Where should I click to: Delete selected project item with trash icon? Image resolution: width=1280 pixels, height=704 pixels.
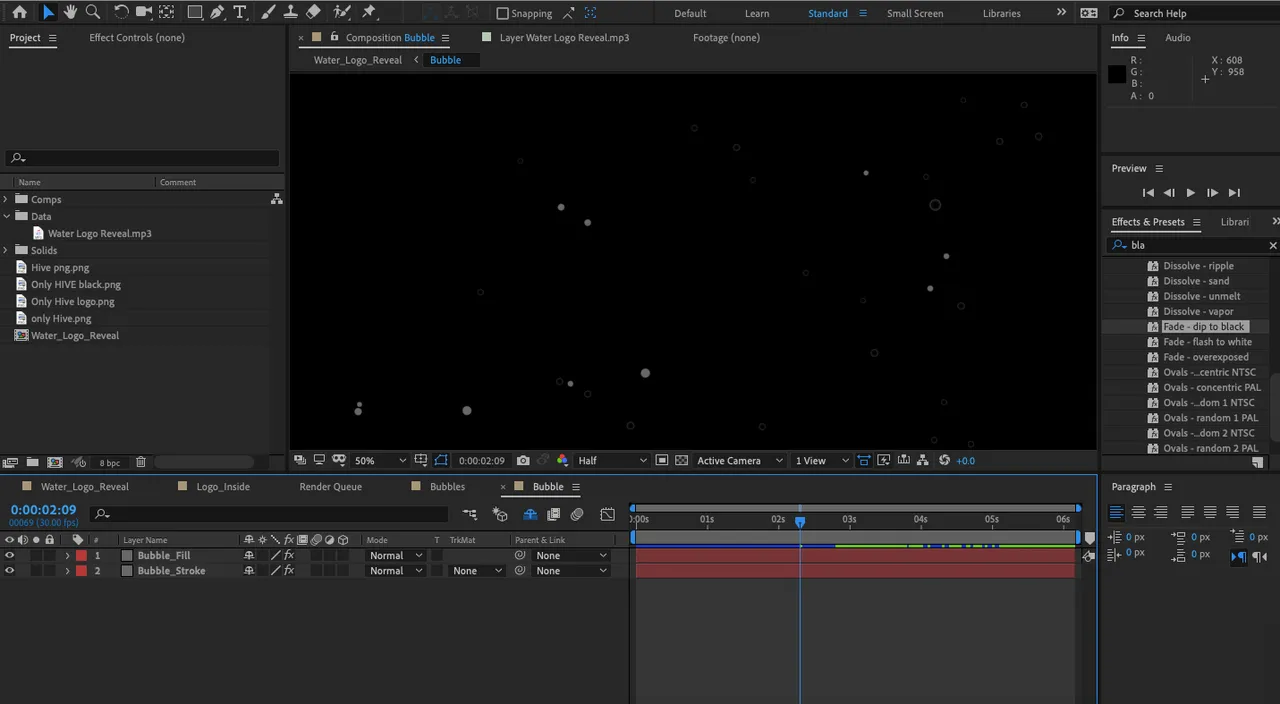[x=141, y=462]
